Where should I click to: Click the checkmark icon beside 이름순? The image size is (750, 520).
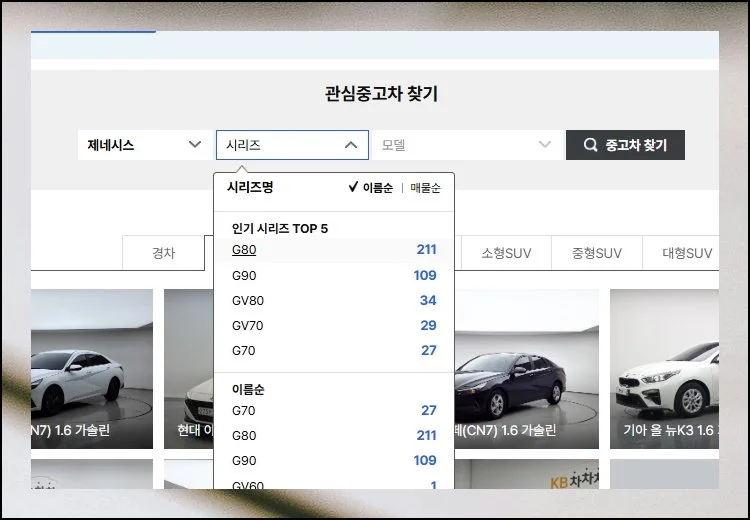(x=353, y=187)
